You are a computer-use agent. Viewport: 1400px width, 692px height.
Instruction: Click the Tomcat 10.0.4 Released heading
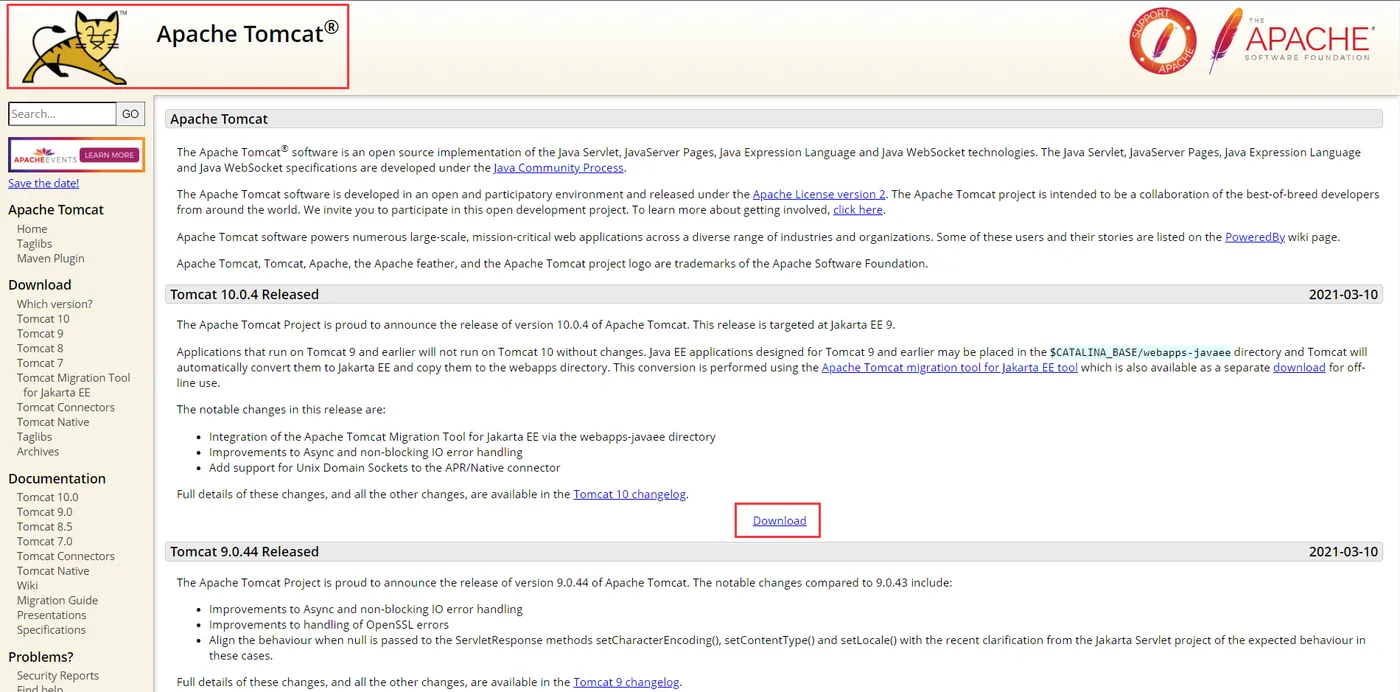pyautogui.click(x=244, y=295)
